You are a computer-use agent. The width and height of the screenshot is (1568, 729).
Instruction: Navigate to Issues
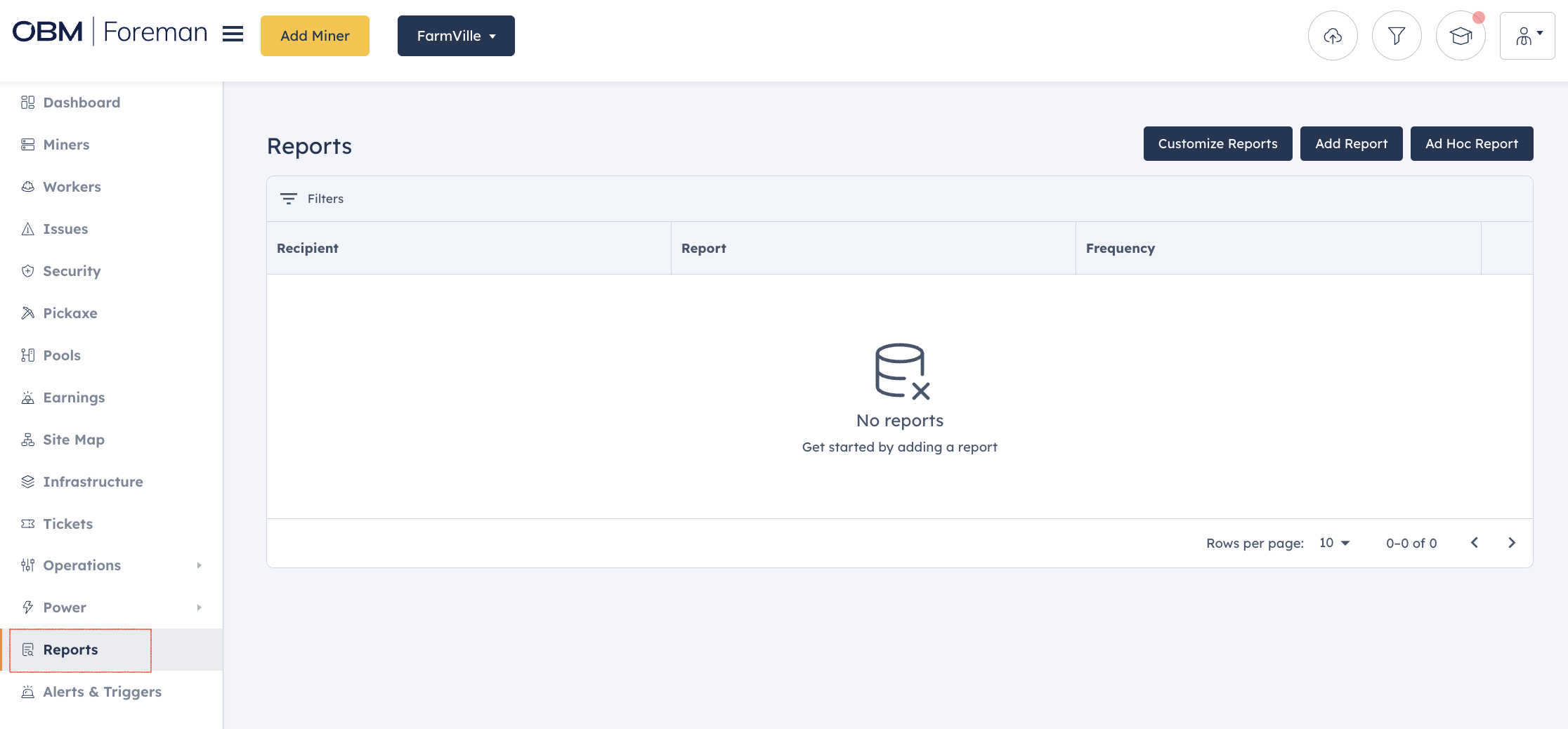tap(65, 229)
